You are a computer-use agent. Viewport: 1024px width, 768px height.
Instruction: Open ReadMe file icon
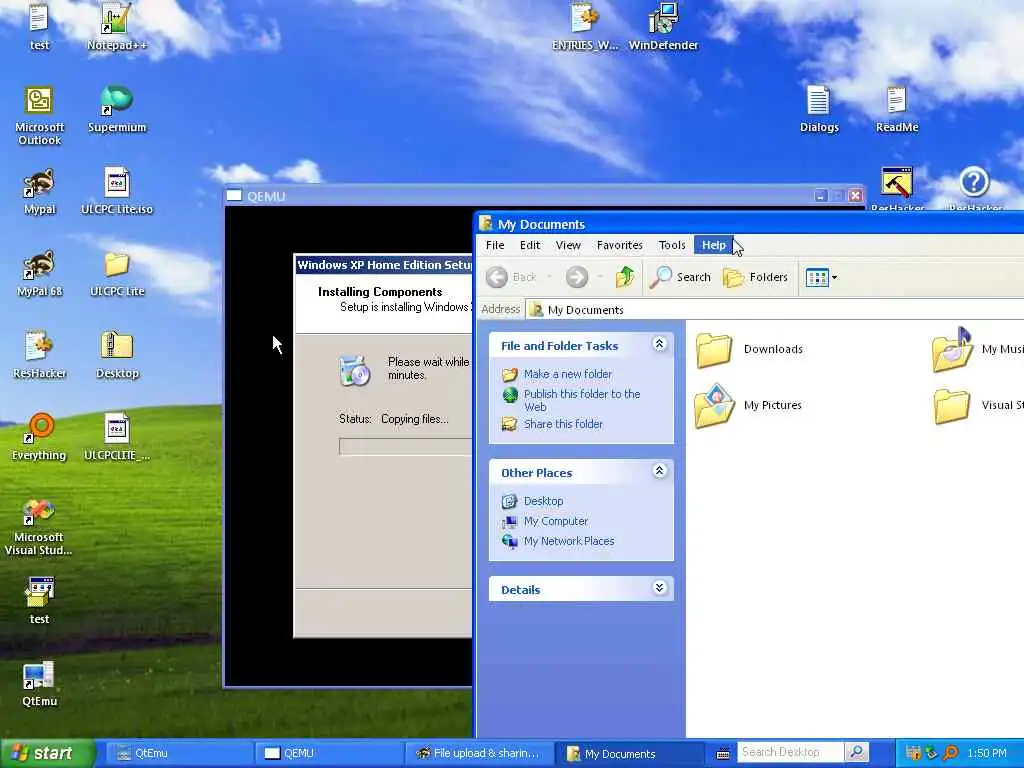coord(897,108)
